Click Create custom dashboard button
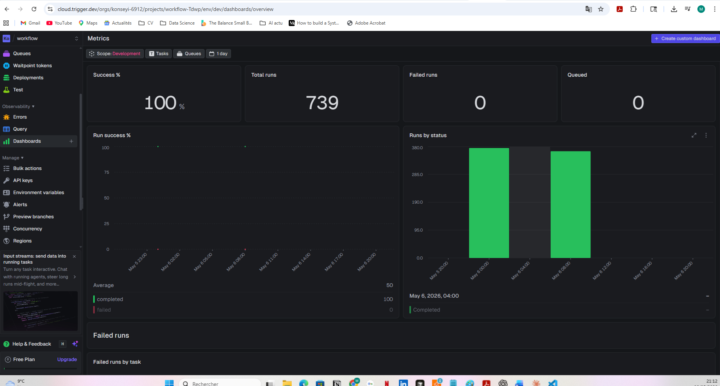Viewport: 720px width, 386px height. [685, 39]
